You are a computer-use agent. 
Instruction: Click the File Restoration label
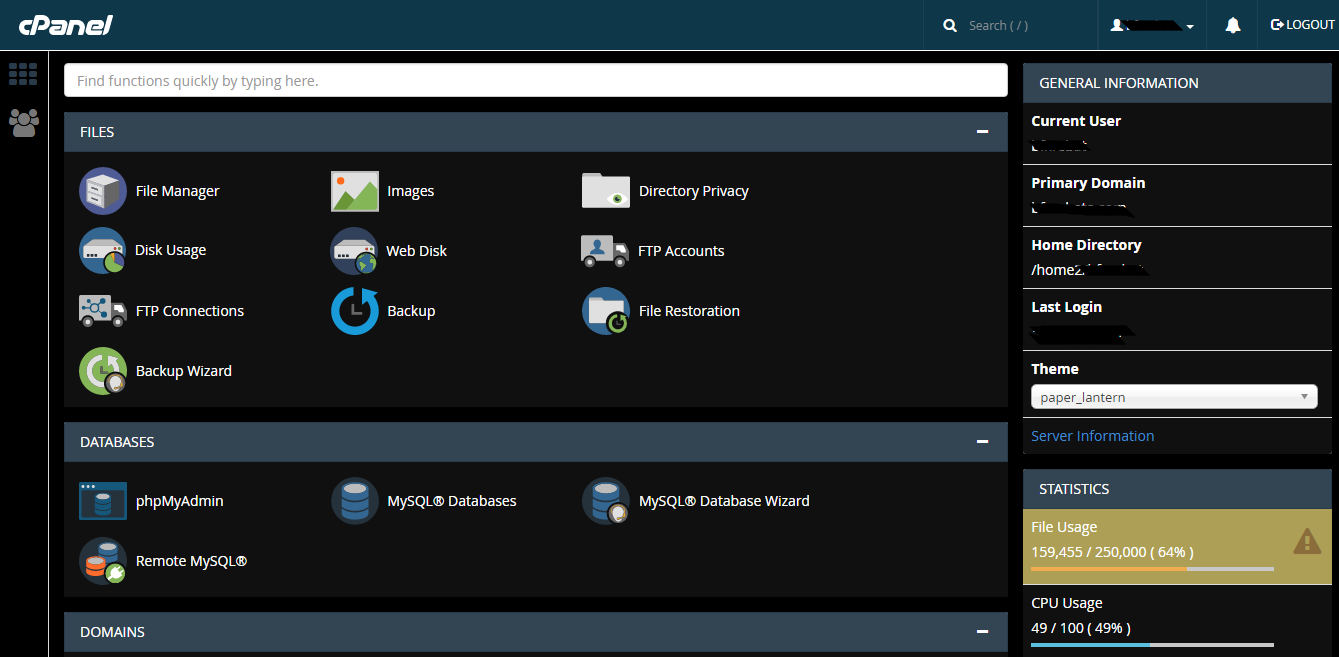click(x=689, y=311)
